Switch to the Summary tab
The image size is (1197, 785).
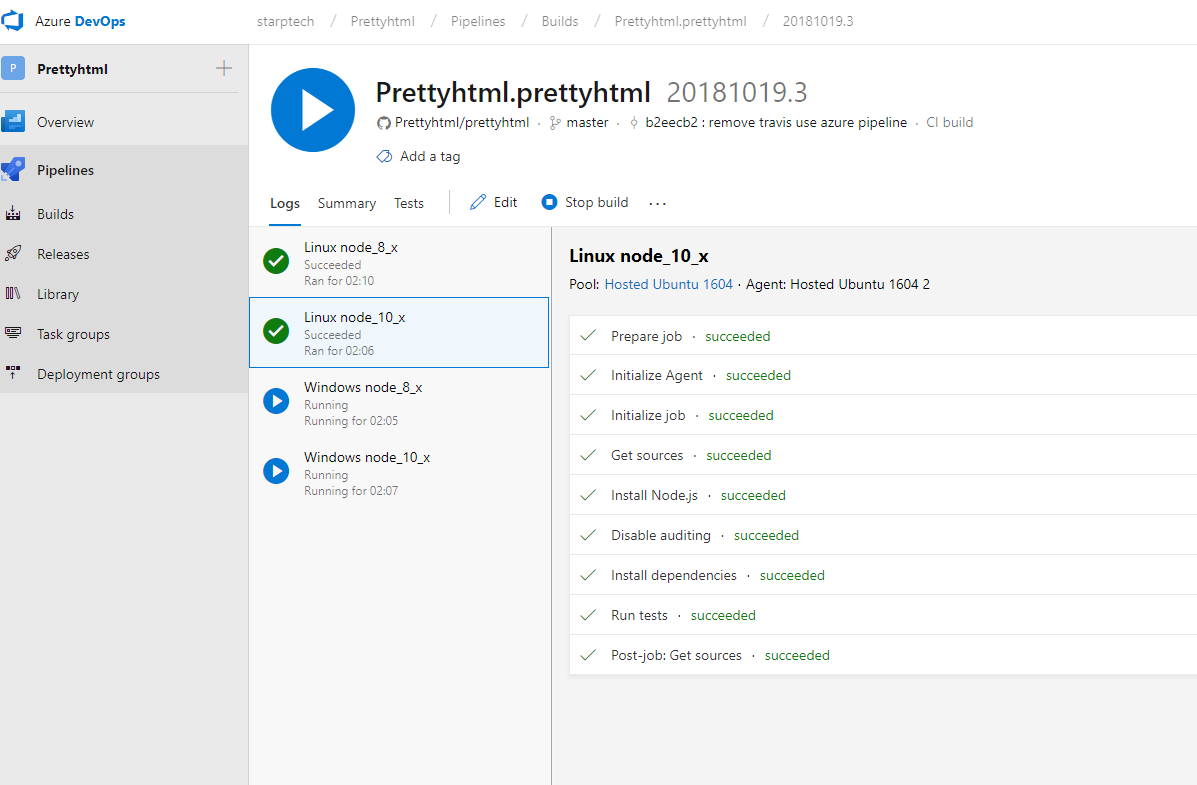pyautogui.click(x=347, y=204)
